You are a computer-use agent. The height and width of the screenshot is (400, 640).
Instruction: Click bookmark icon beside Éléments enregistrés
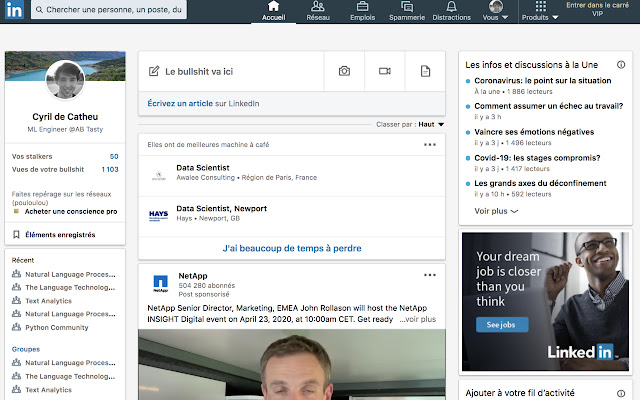[16, 235]
